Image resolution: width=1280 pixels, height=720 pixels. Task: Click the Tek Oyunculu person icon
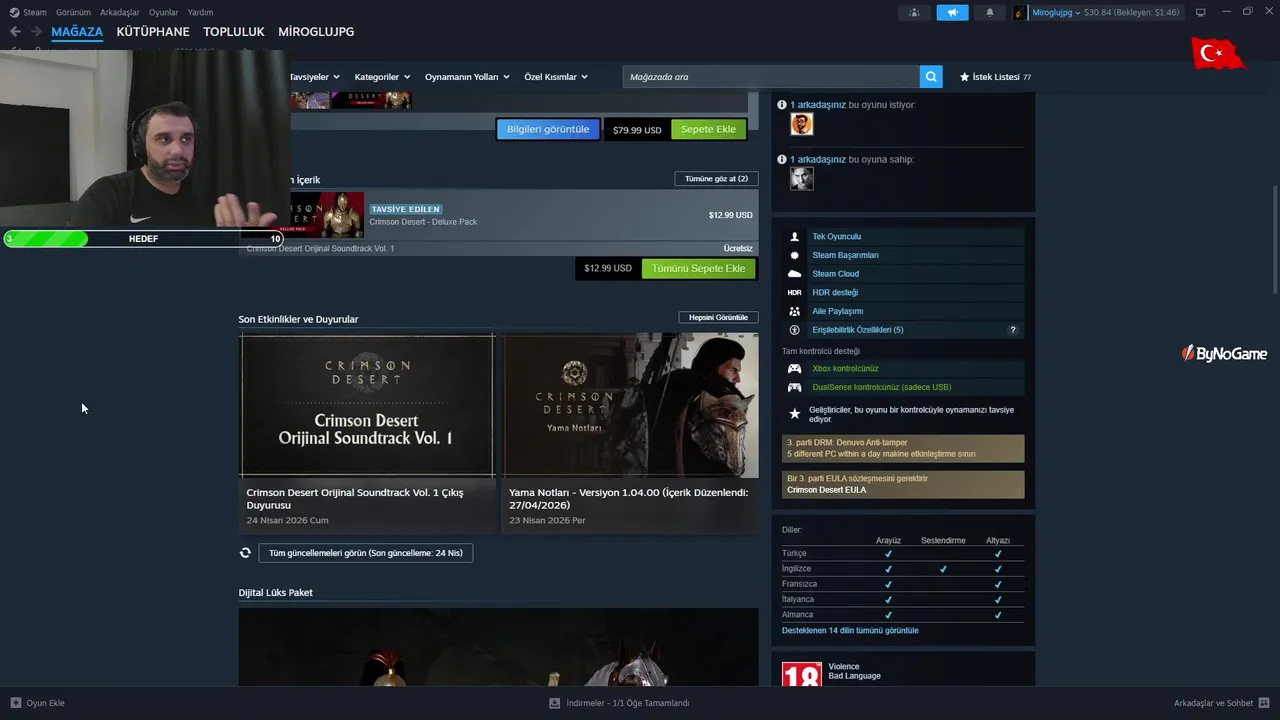pos(795,237)
